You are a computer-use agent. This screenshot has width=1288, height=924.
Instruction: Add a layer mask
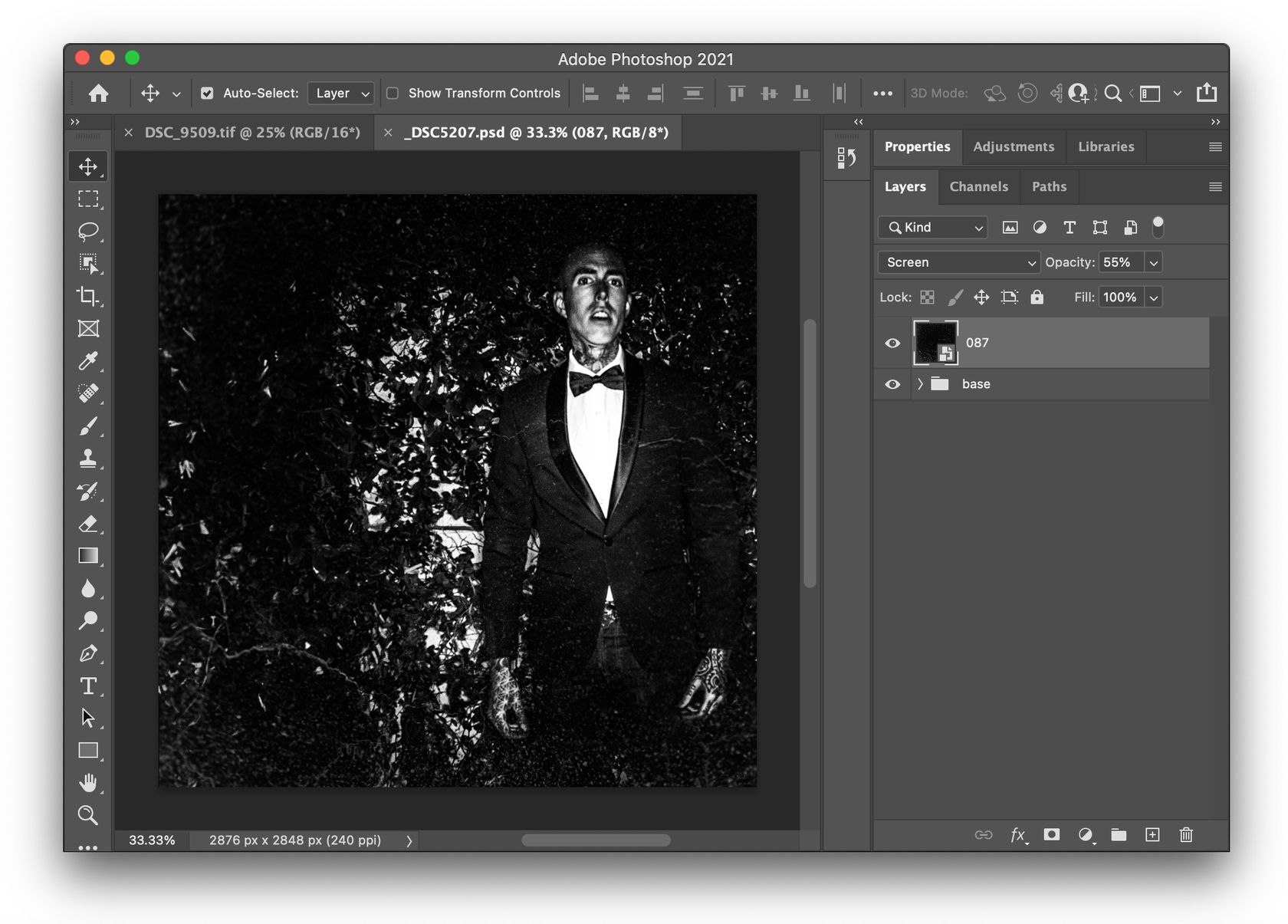click(1051, 835)
